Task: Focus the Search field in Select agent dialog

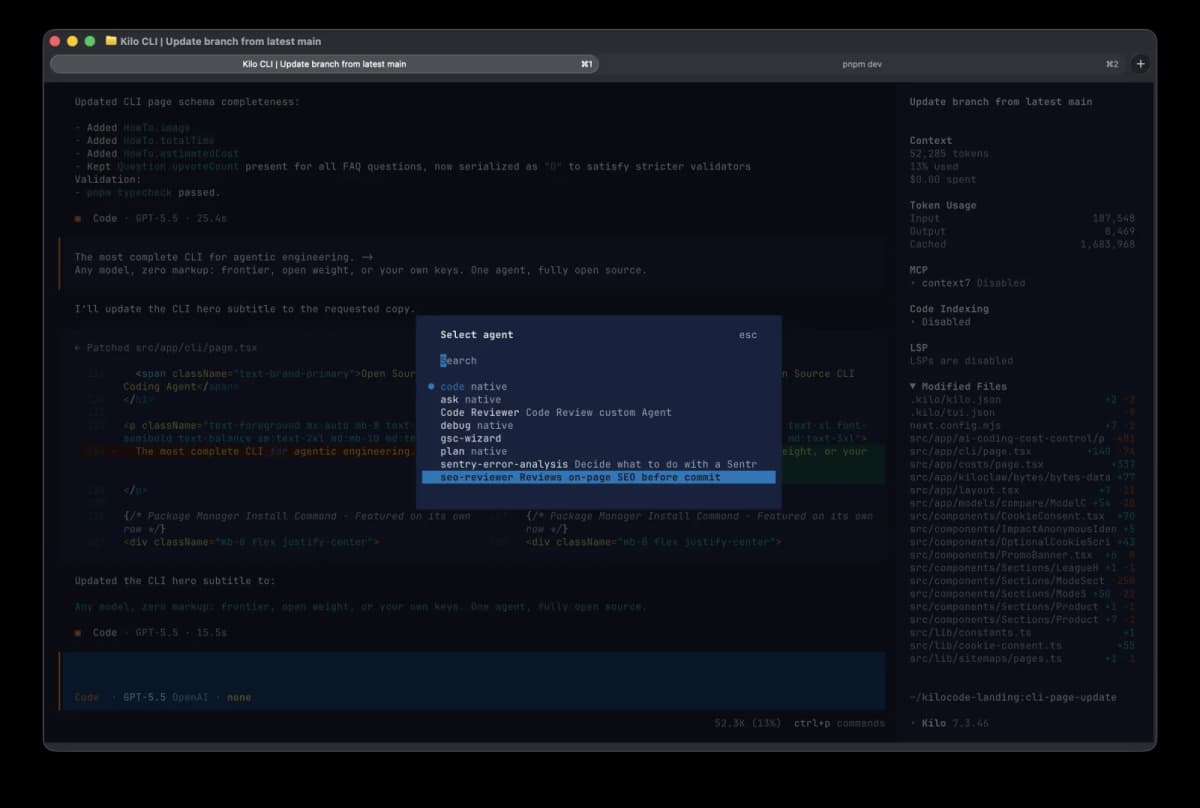Action: click(x=598, y=360)
